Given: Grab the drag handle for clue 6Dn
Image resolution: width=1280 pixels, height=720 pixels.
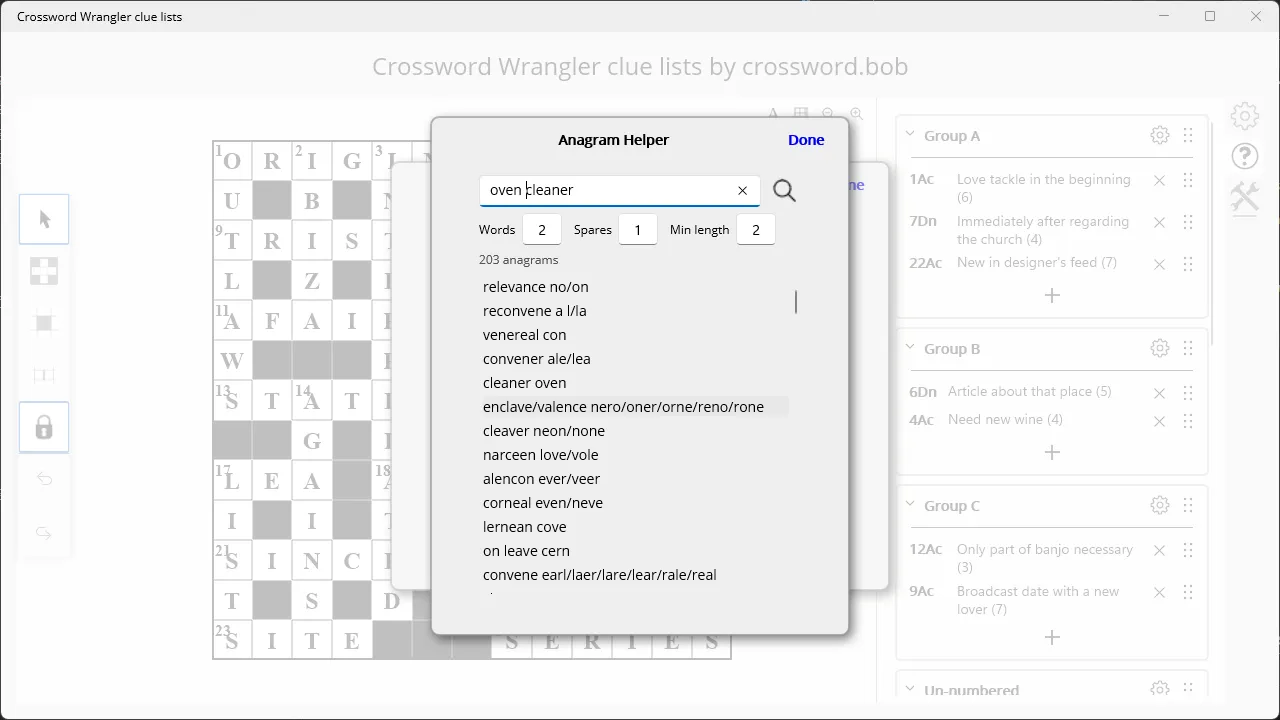Looking at the screenshot, I should point(1188,393).
